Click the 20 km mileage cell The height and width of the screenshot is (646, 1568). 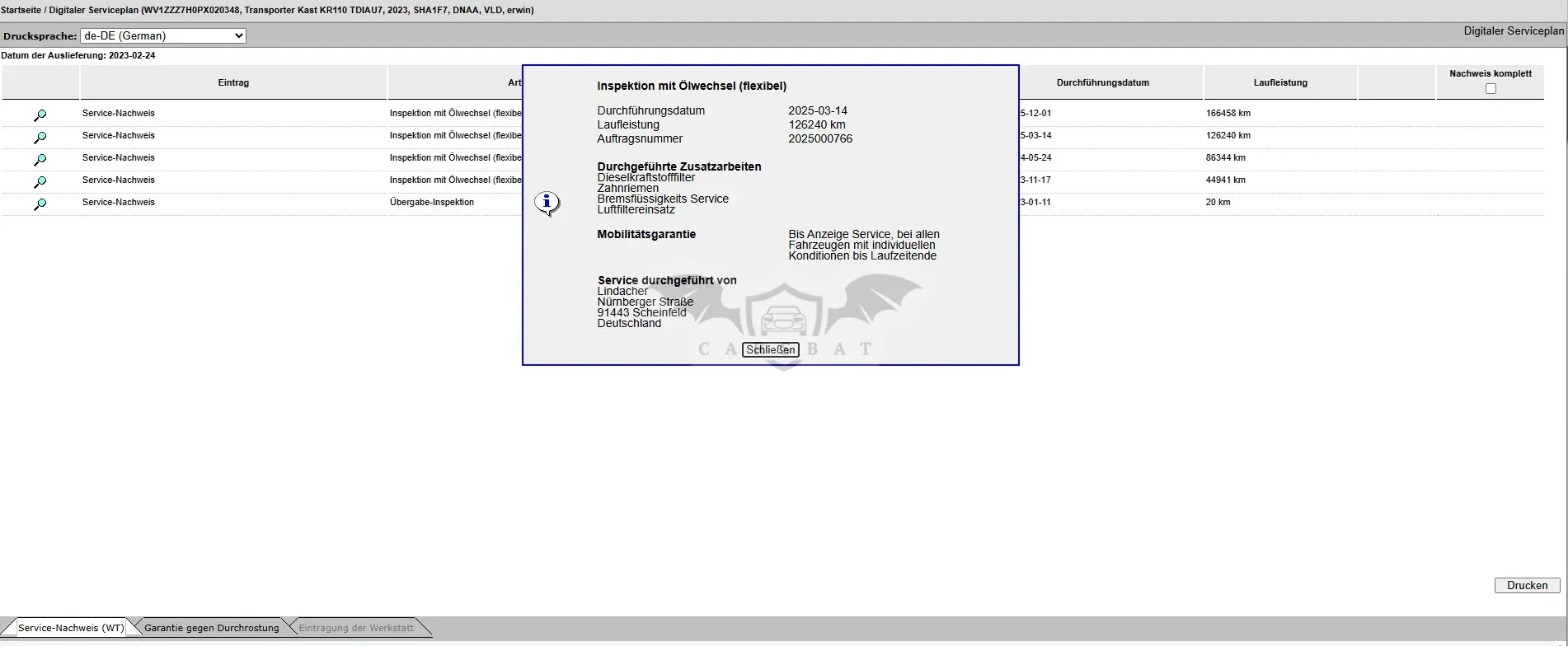coord(1218,202)
